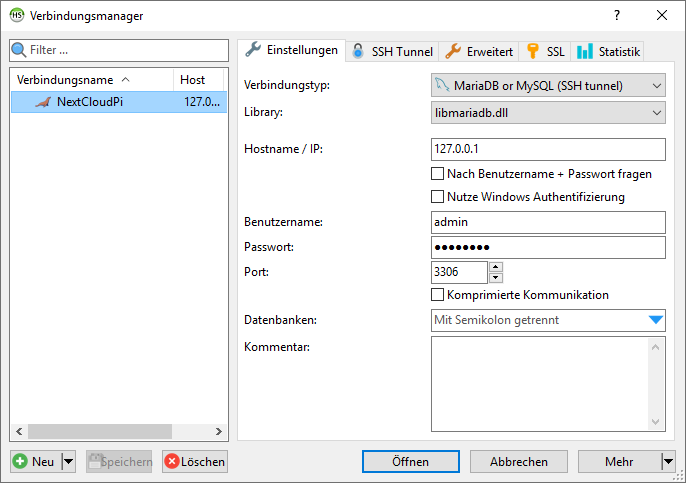Viewport: 686px width, 483px height.
Task: Click the red Löschen delete icon
Action: [x=171, y=461]
